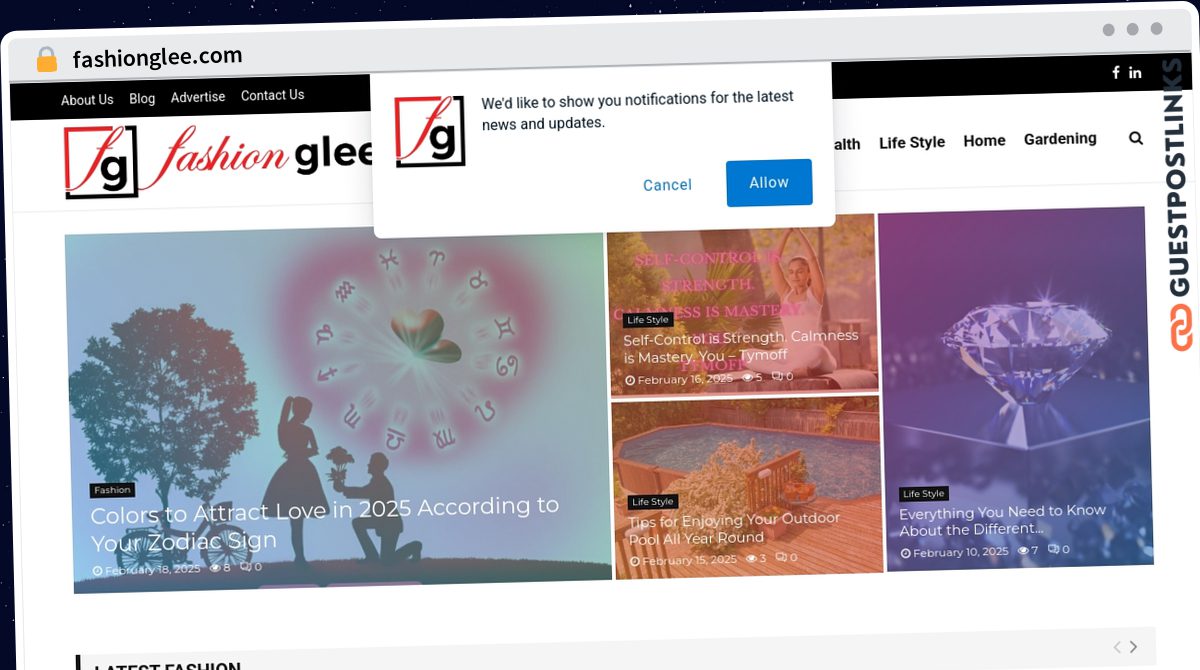1200x670 pixels.
Task: Click the GuestPostLinks chain logo
Action: (1182, 329)
